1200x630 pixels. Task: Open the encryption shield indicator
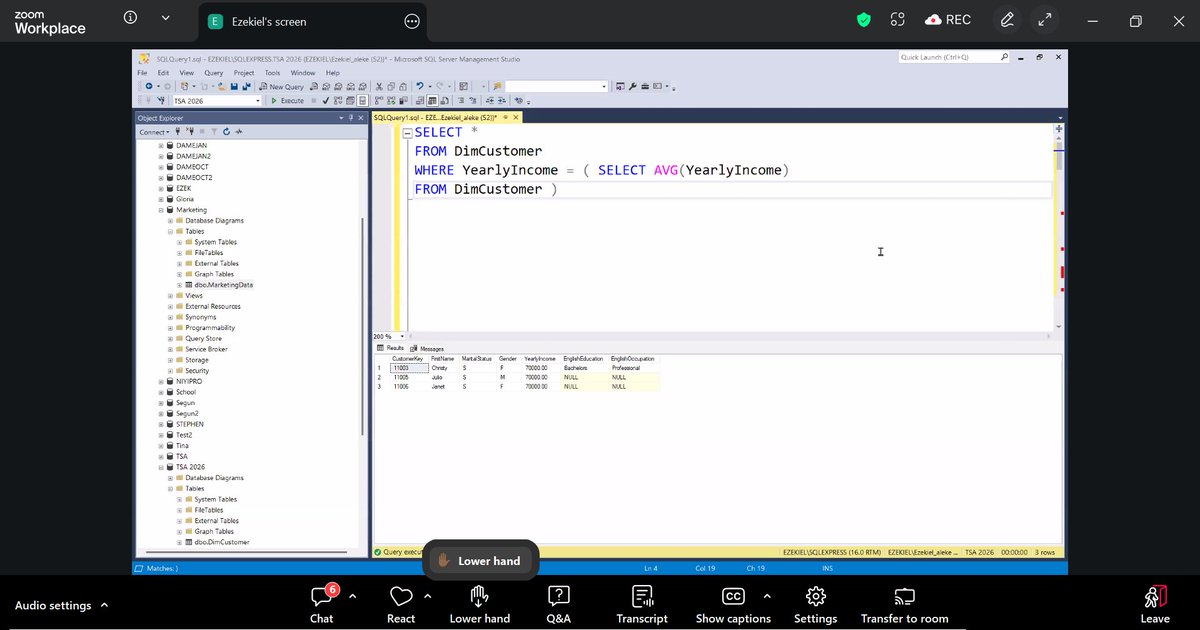(x=864, y=20)
